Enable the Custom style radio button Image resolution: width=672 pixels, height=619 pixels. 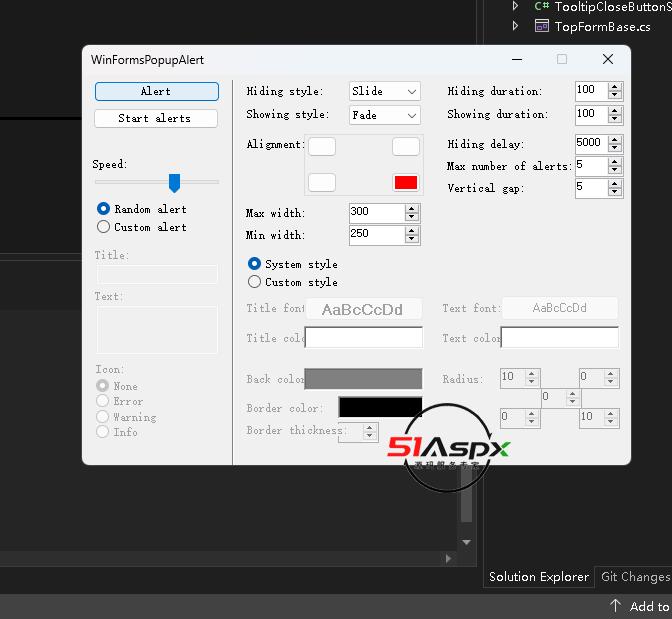point(255,282)
